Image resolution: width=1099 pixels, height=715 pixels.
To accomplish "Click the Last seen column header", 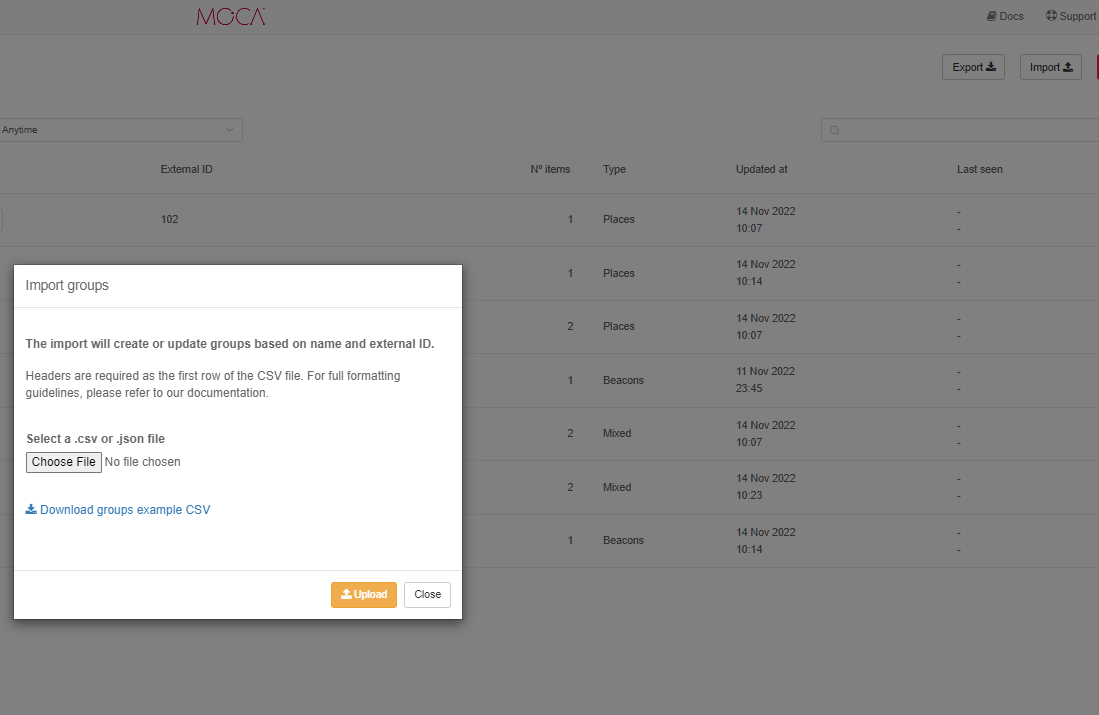I will coord(980,169).
